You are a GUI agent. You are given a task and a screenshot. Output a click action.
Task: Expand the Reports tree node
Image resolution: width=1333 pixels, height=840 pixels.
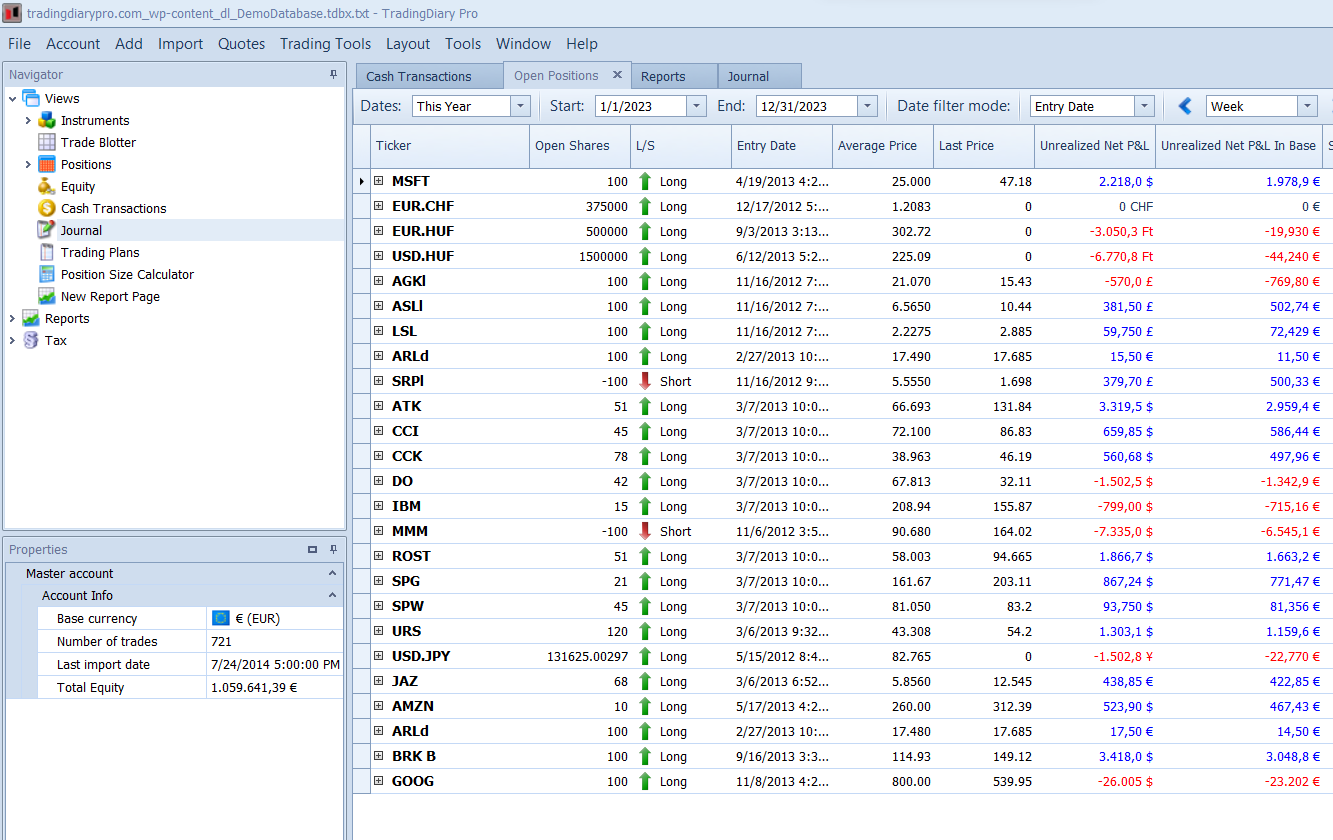coord(12,318)
